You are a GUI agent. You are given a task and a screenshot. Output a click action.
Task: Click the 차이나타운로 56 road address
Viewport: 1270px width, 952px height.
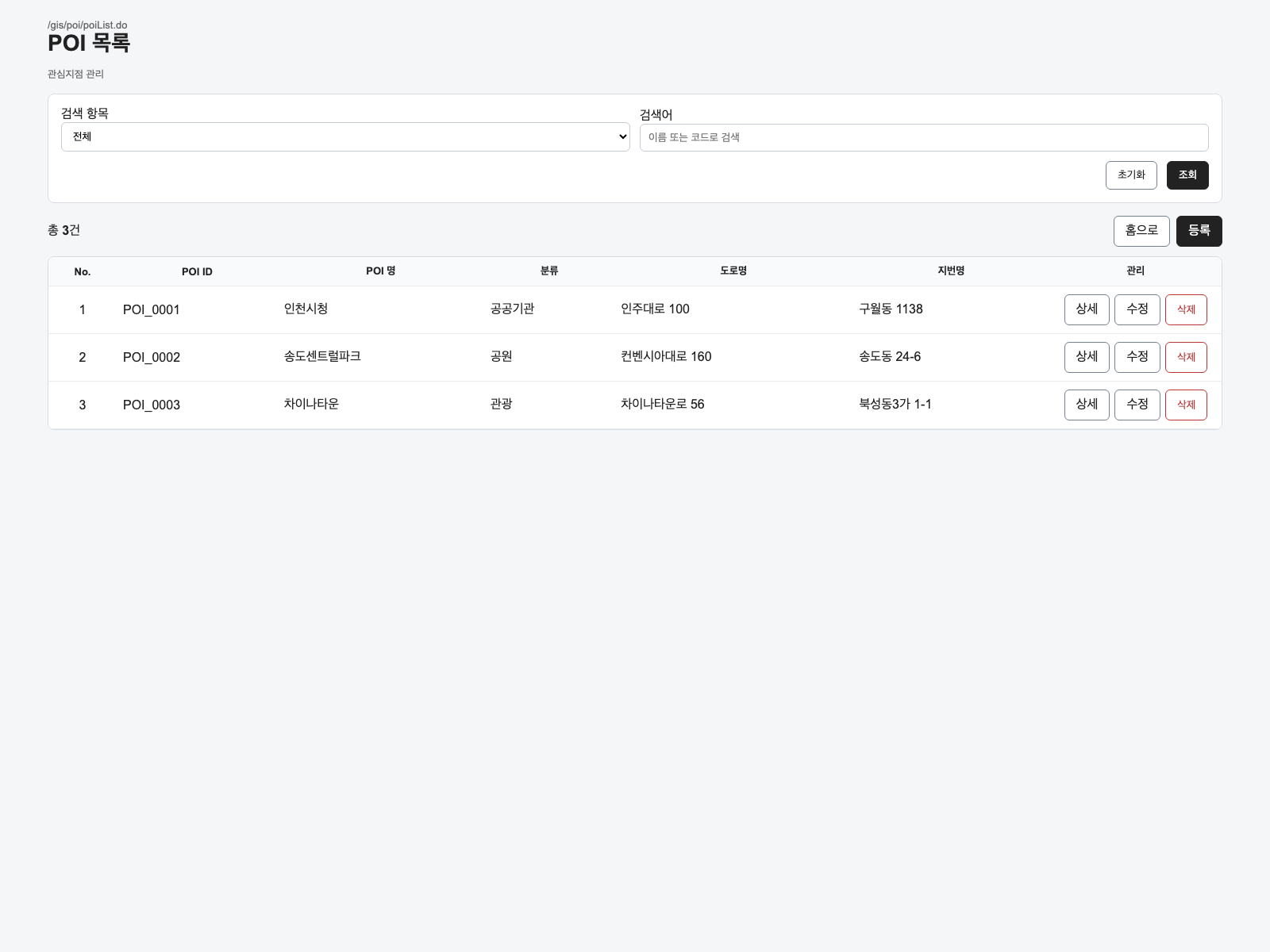(x=662, y=405)
